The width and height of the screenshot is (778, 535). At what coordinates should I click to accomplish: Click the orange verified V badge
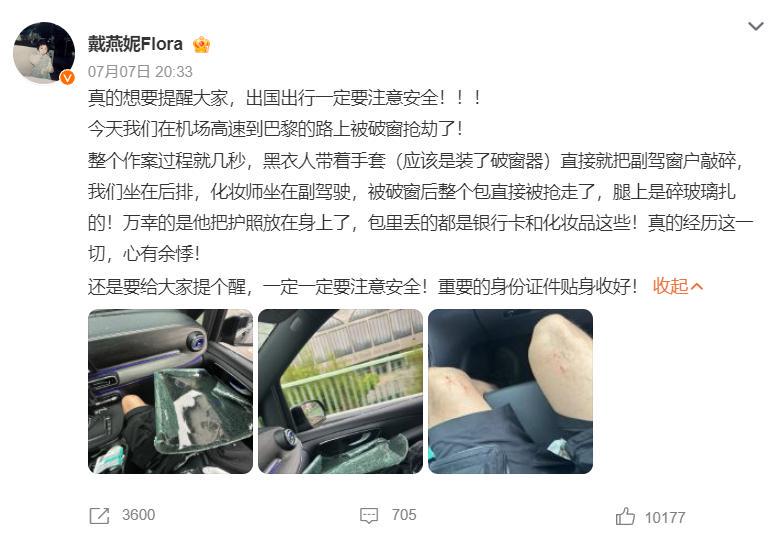click(67, 77)
